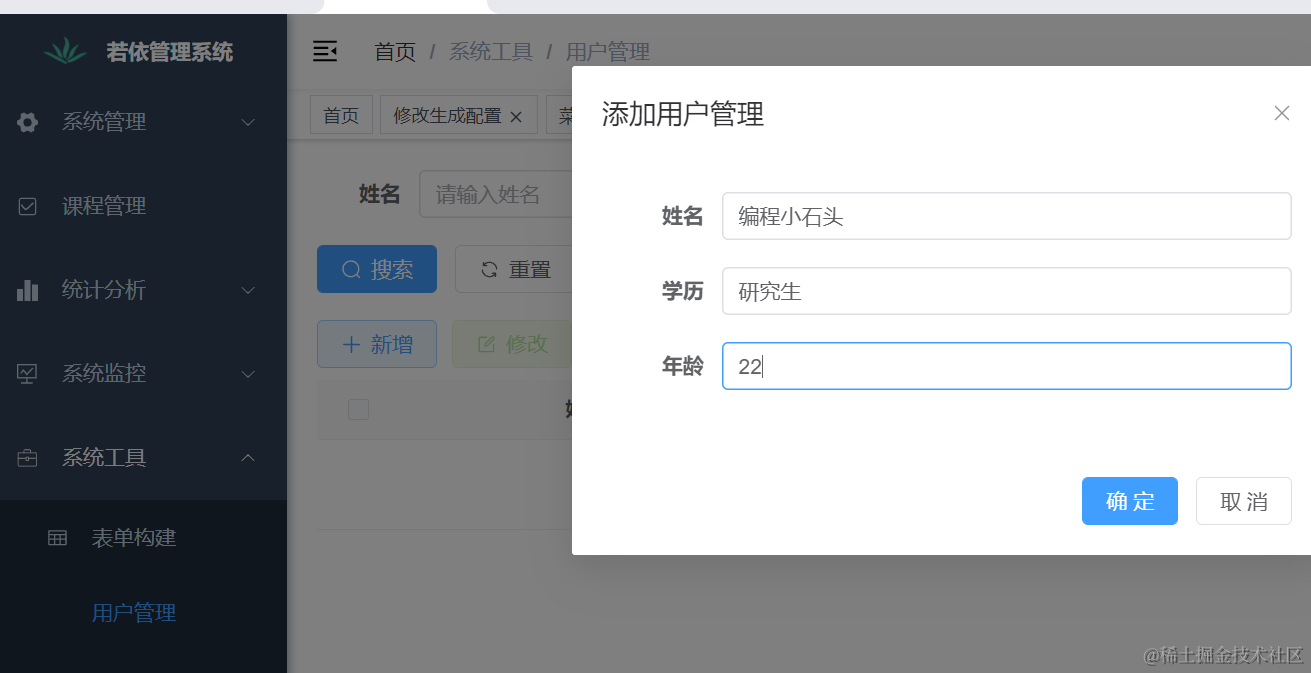Click the Course Management checkbox icon

28,206
